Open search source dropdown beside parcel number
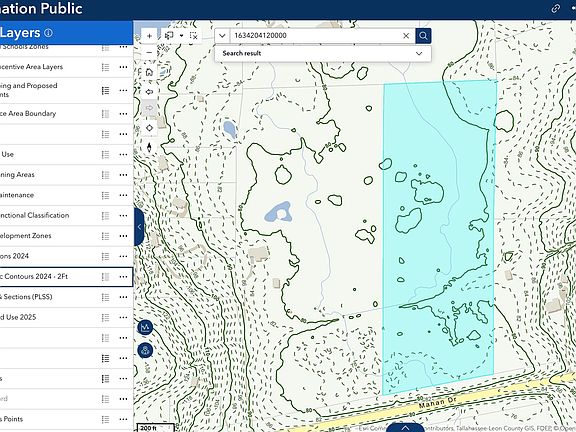576x432 pixels. [222, 36]
